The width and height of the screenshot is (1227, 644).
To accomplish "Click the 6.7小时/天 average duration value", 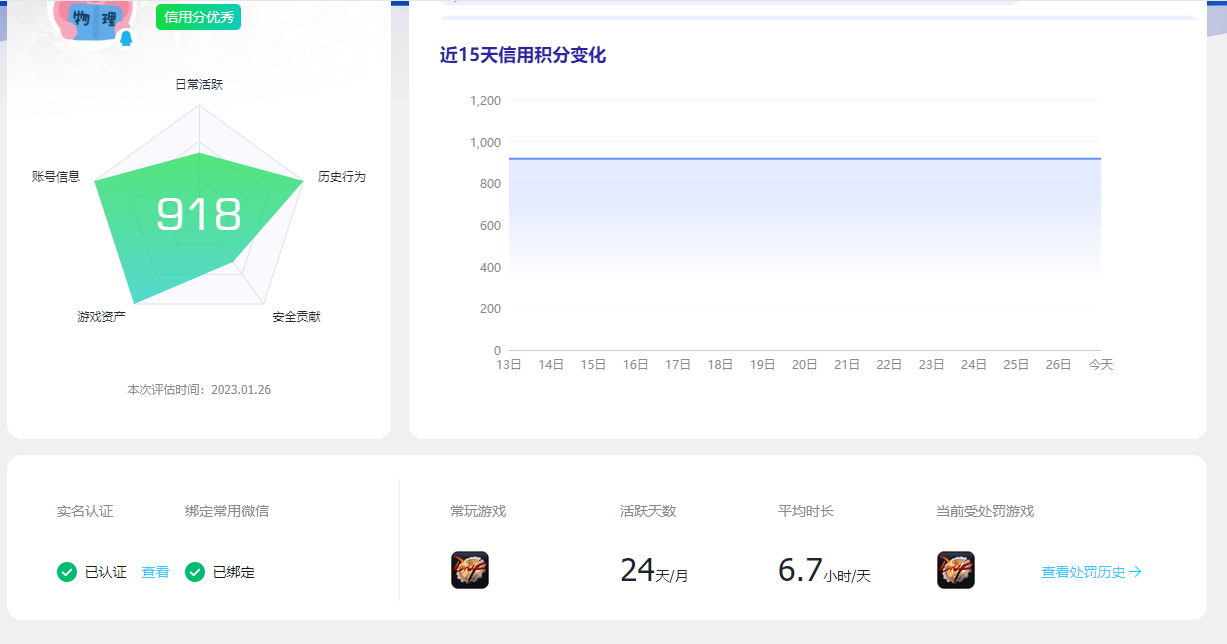I will (824, 571).
